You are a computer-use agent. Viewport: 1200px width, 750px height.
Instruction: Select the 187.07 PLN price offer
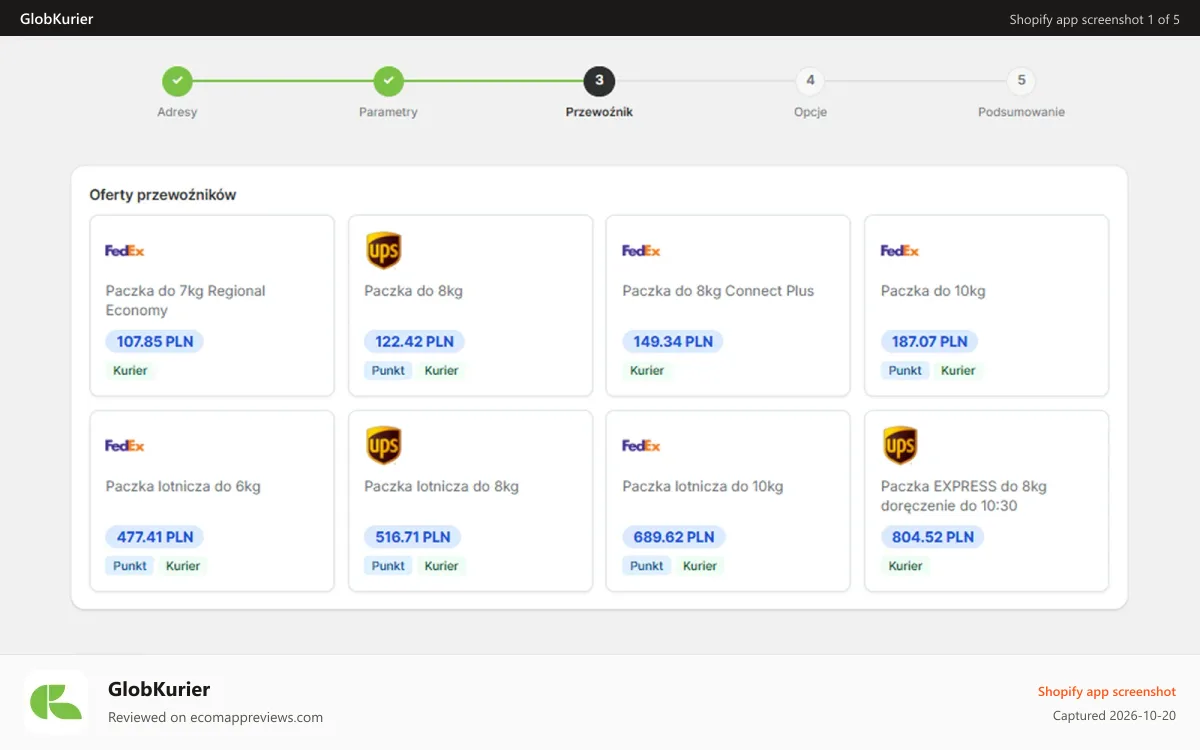(930, 341)
